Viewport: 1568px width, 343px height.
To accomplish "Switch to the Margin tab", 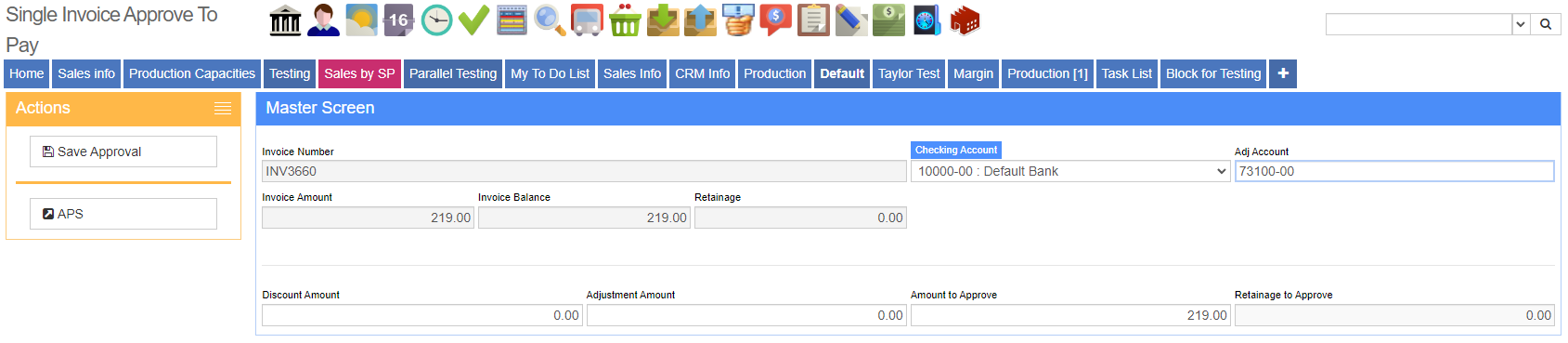I will (973, 73).
